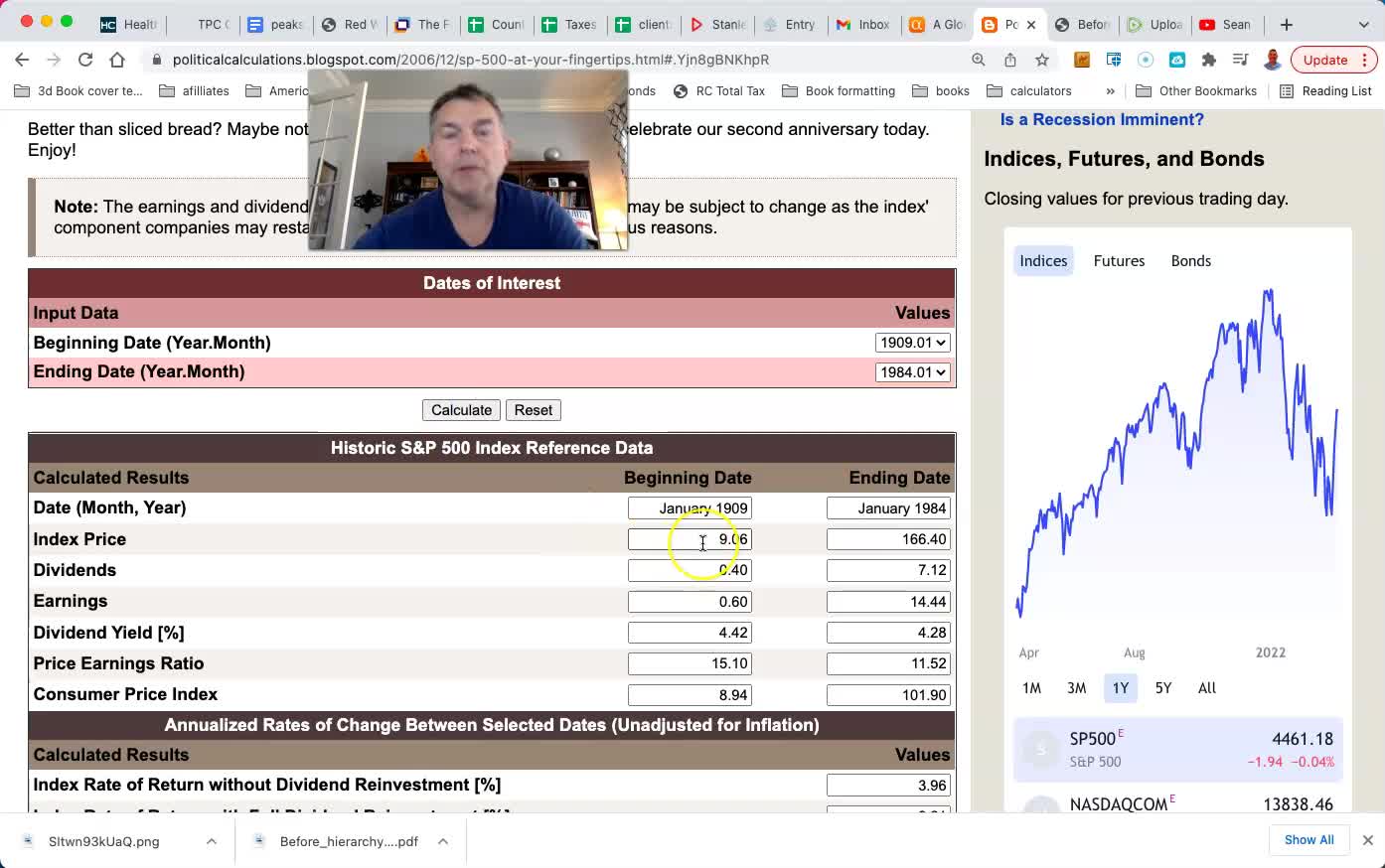This screenshot has height=868, width=1385.
Task: Switch to the Inbox Gmail tab
Action: pos(862,24)
